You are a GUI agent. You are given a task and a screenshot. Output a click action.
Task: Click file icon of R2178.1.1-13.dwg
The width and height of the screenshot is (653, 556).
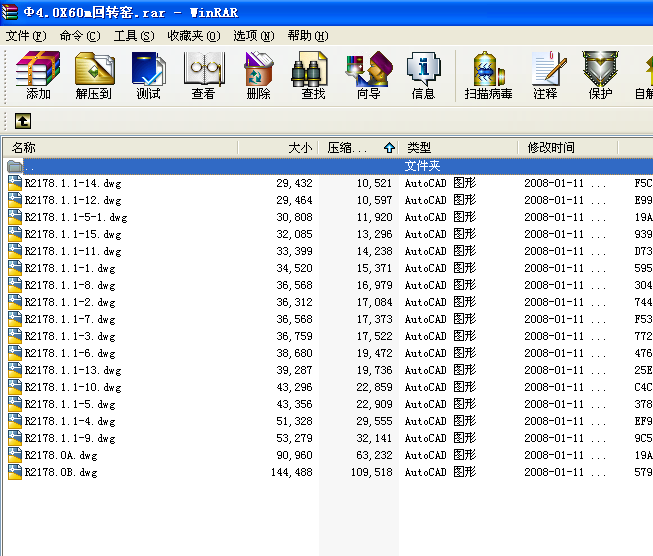15,370
